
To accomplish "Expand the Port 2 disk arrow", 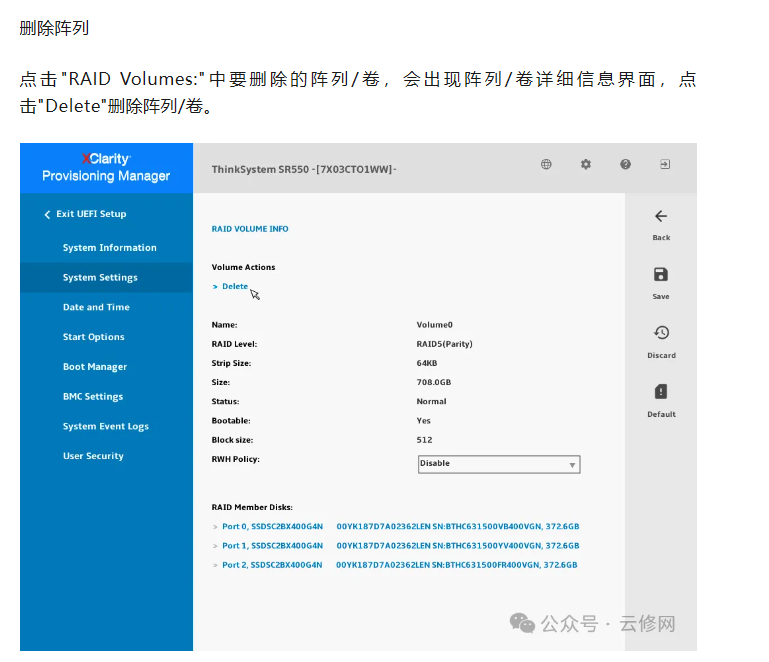I will point(215,565).
